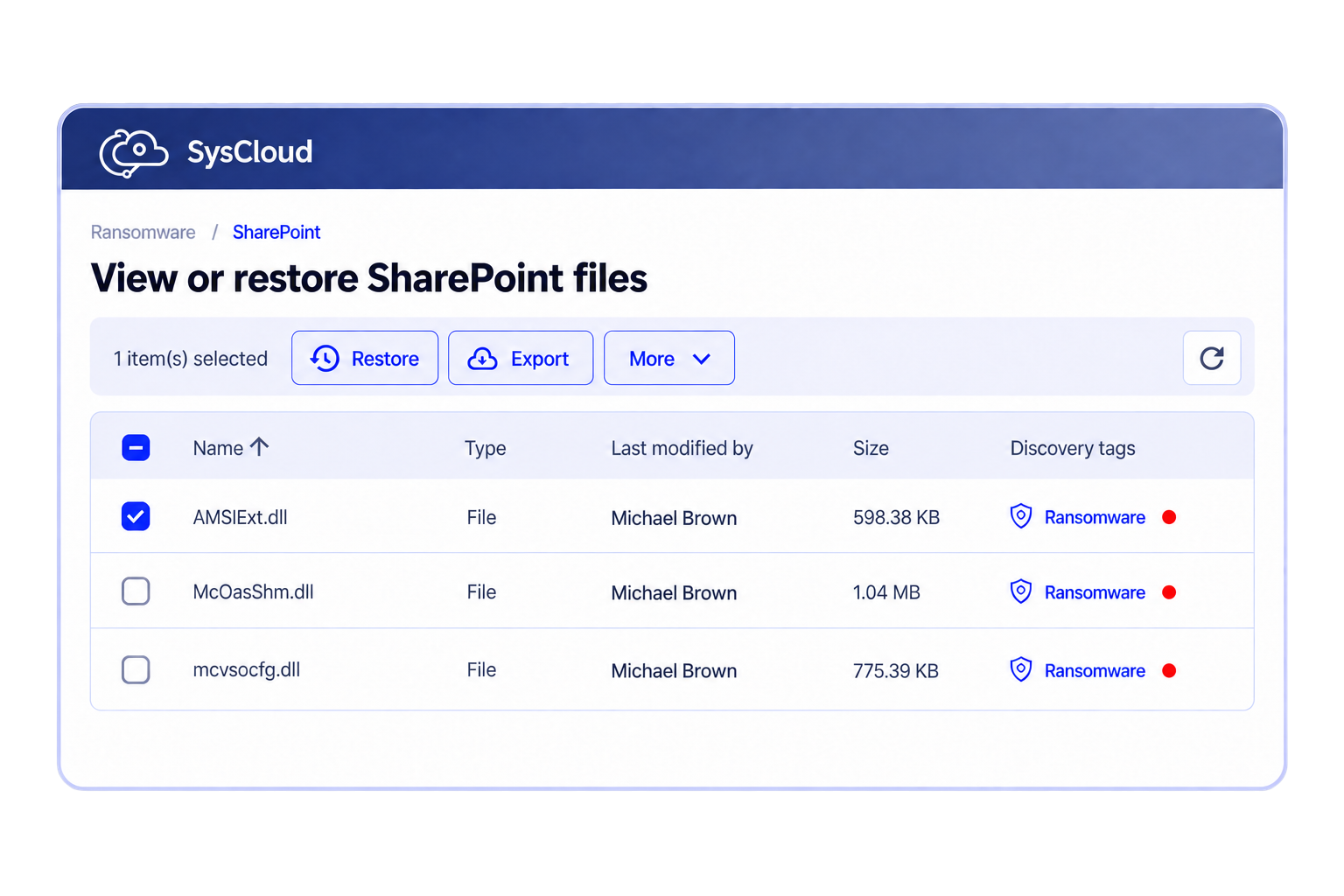This screenshot has height=896, width=1344.
Task: Click Michael Brown in the McOasShm.dll row
Action: 674,593
